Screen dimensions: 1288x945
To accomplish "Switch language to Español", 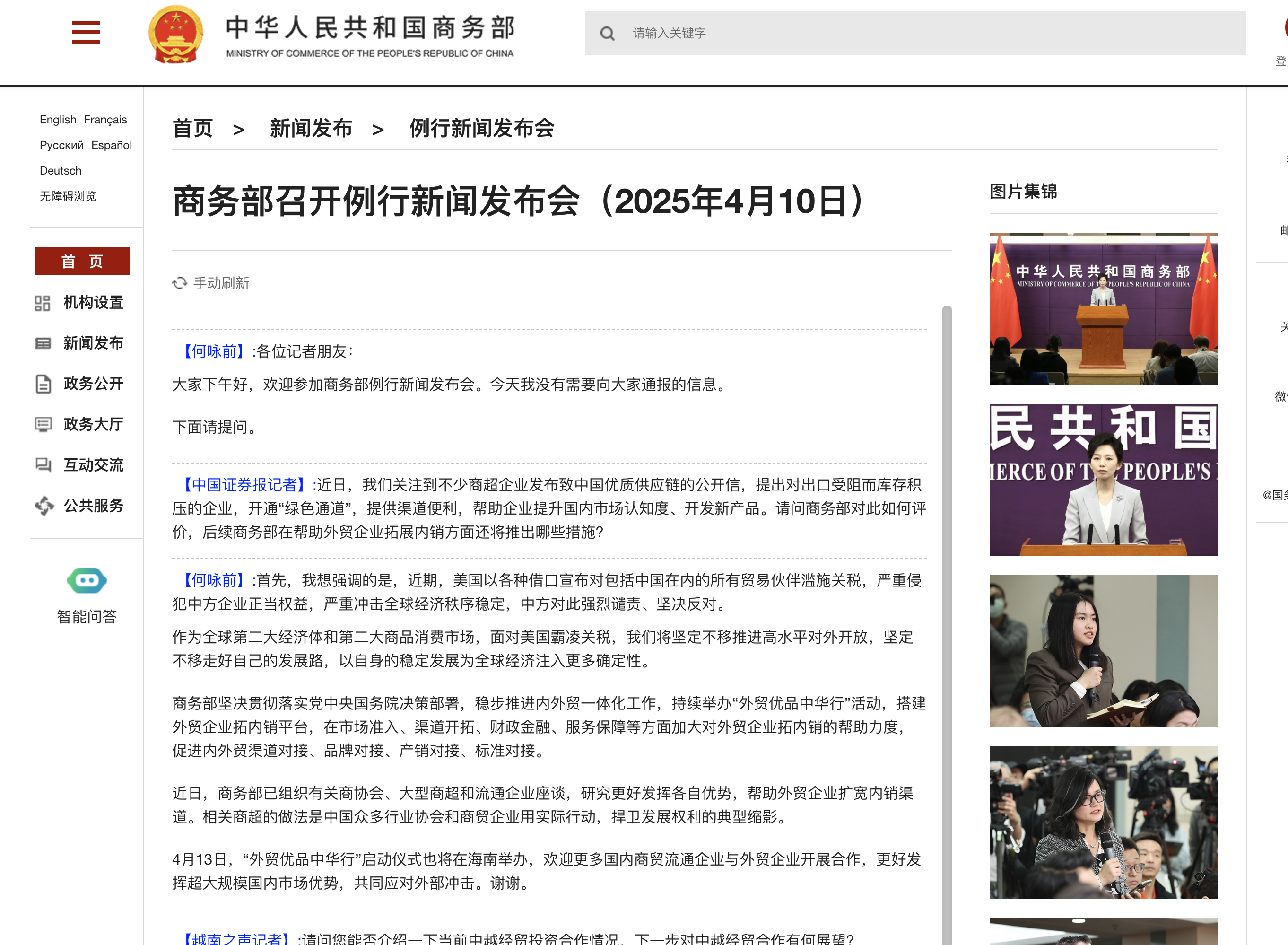I will 112,145.
